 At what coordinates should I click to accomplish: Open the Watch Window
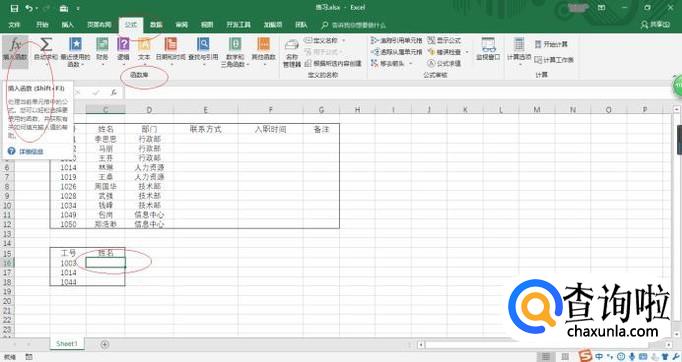pyautogui.click(x=488, y=49)
